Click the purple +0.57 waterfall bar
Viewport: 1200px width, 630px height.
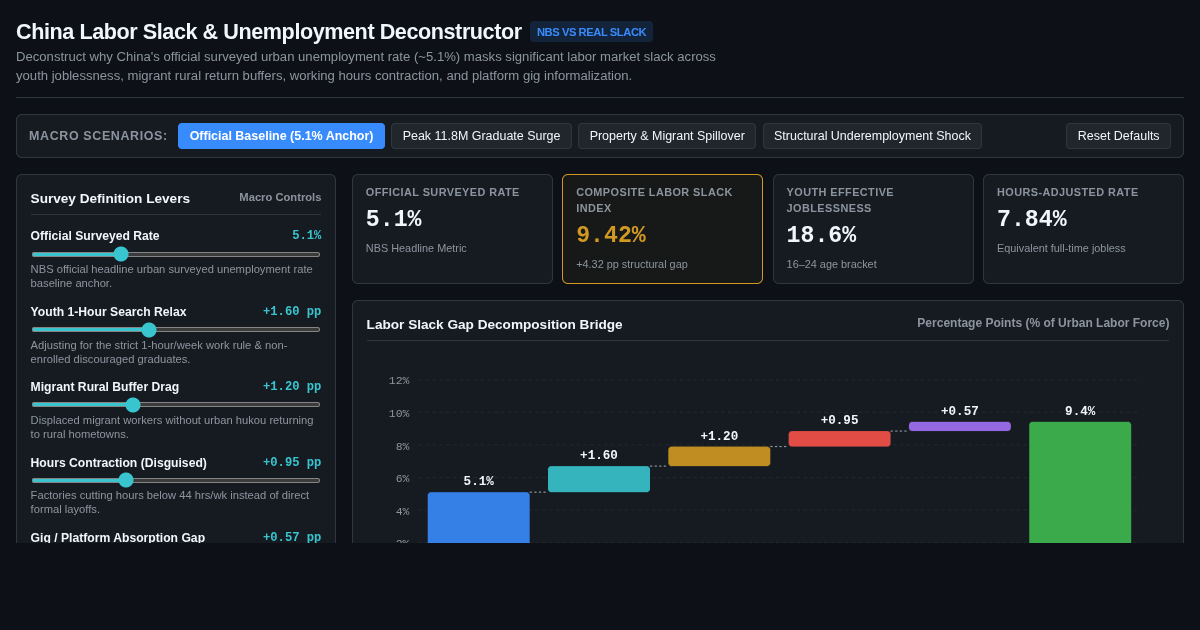point(960,426)
